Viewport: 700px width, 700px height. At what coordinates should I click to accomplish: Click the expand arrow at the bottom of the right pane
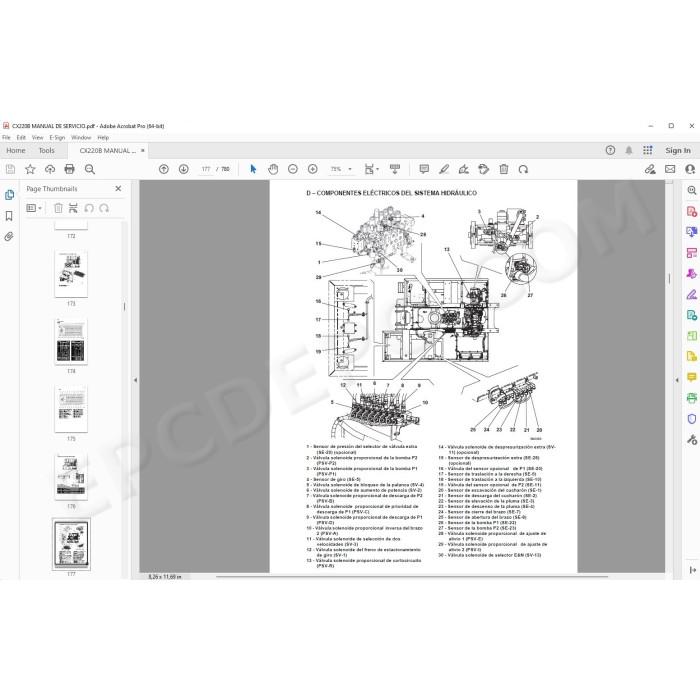(692, 570)
